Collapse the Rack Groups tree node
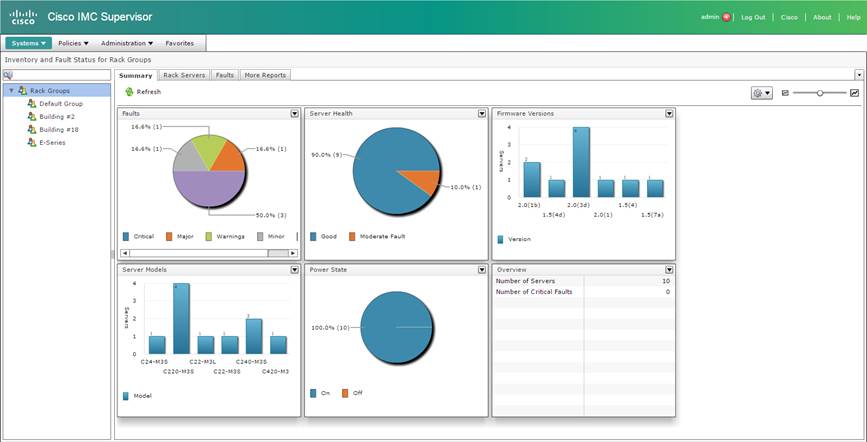Viewport: 867px width, 442px height. click(x=12, y=91)
